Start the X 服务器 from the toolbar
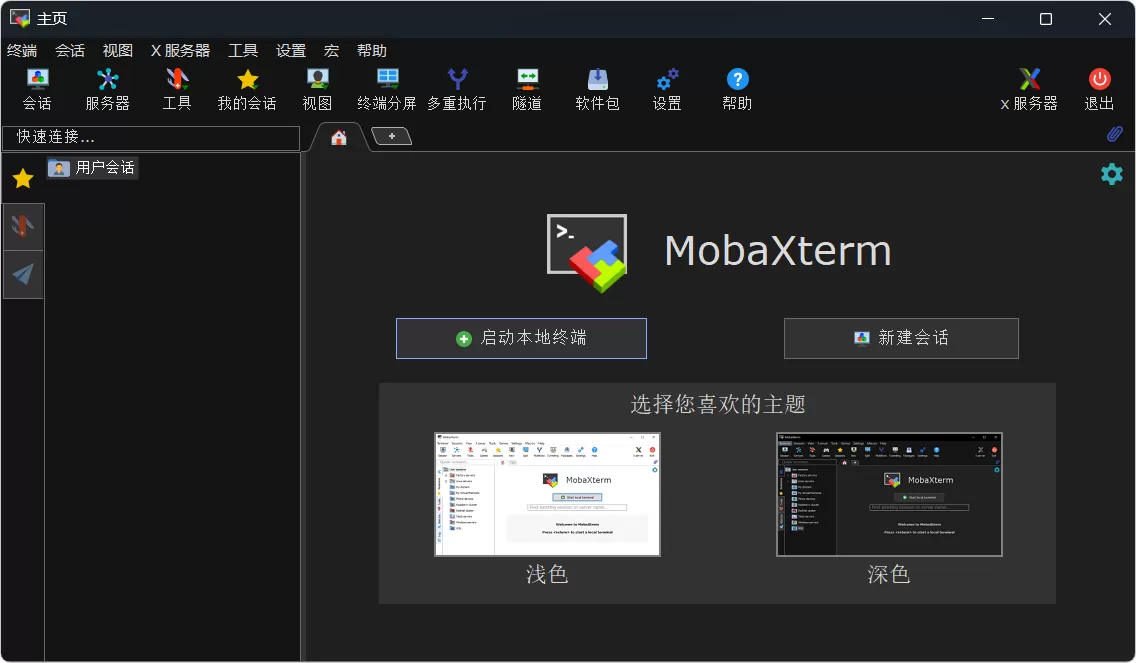The height and width of the screenshot is (663, 1136). 1028,88
